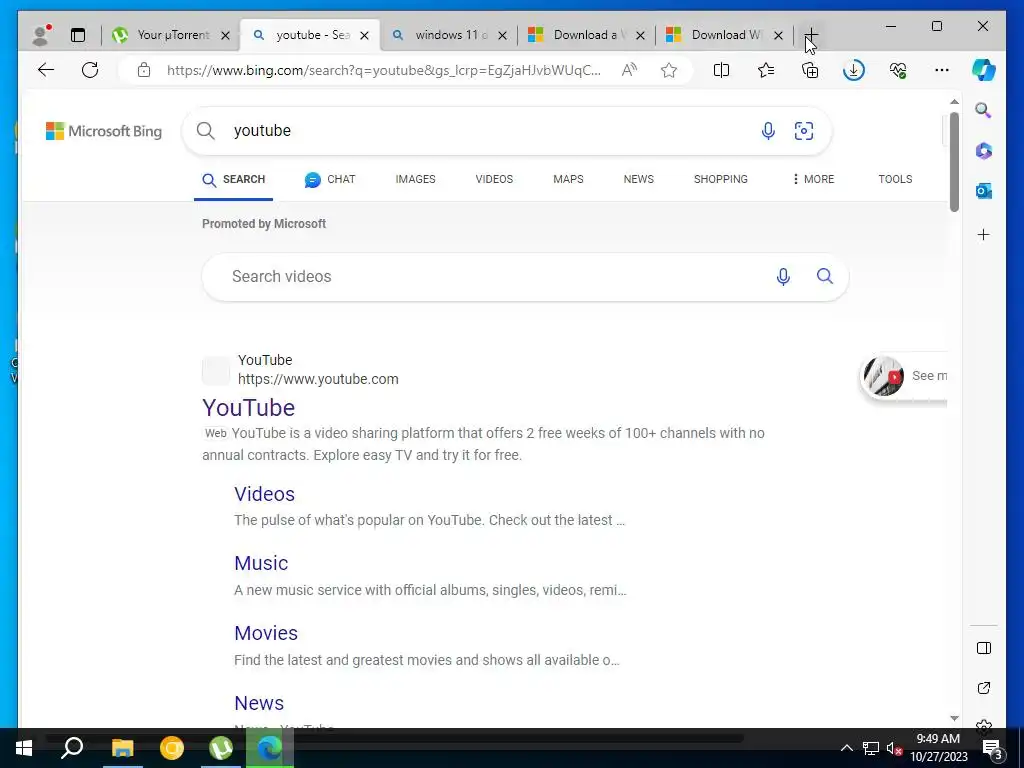Toggle the sidebar hide button
This screenshot has width=1024, height=768.
[984, 648]
